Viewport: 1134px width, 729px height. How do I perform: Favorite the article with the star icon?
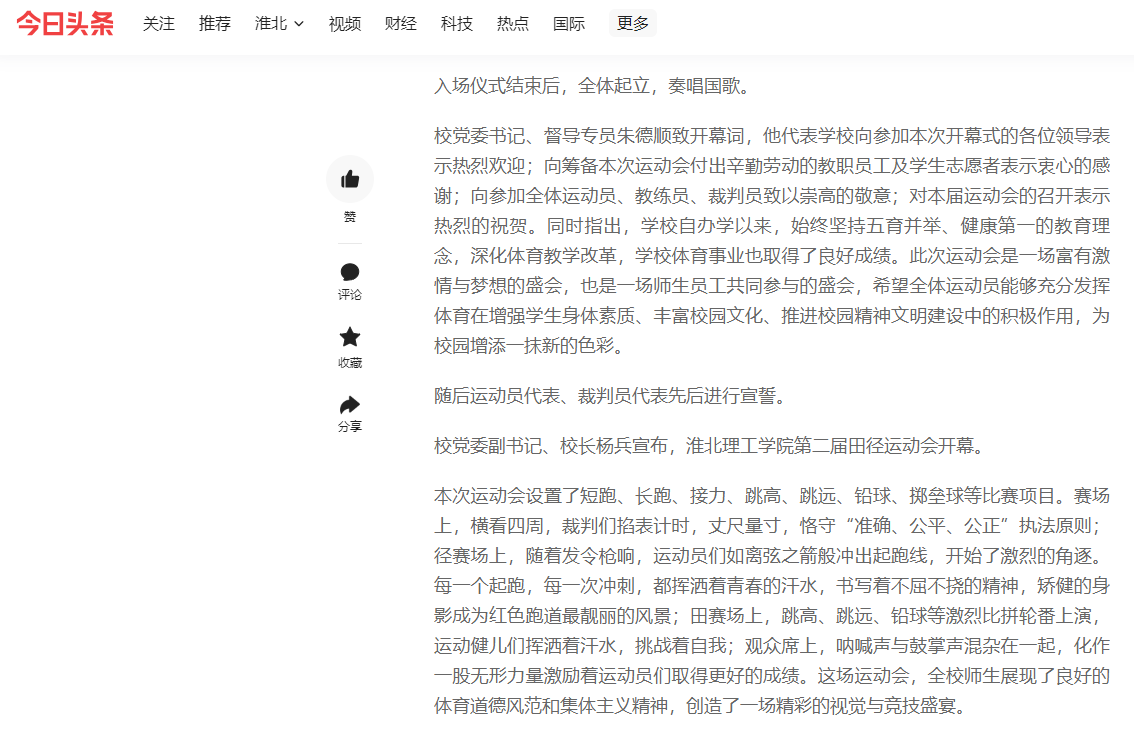click(x=350, y=338)
